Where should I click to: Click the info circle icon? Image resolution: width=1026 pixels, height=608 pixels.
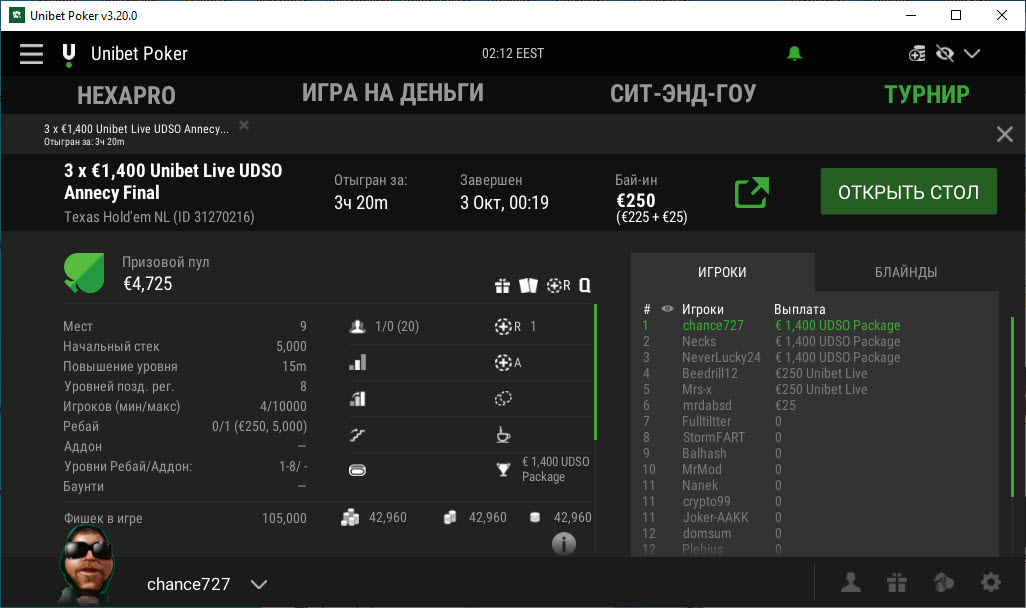[563, 543]
